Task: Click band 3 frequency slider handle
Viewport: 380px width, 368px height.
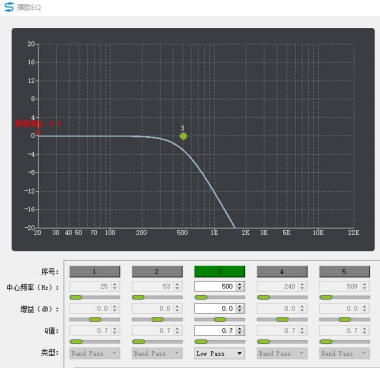Action: click(x=201, y=297)
